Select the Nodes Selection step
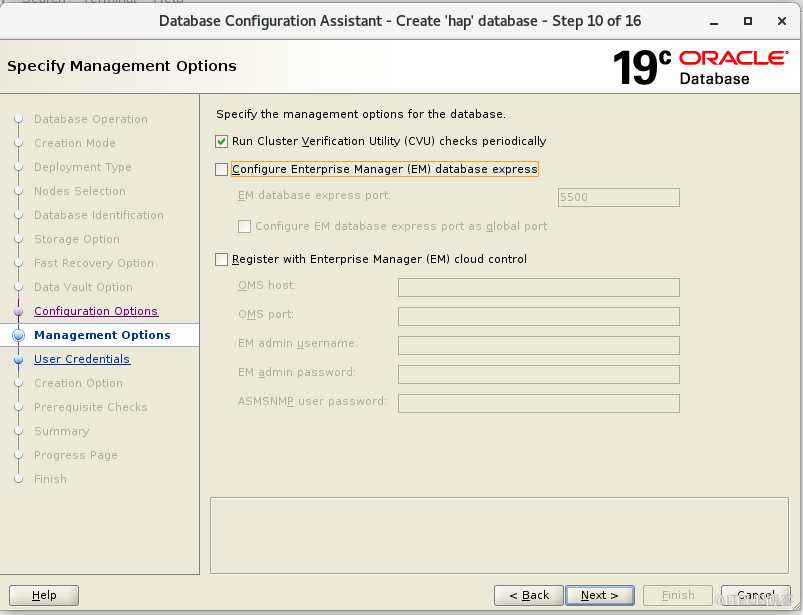The image size is (803, 615). point(80,191)
